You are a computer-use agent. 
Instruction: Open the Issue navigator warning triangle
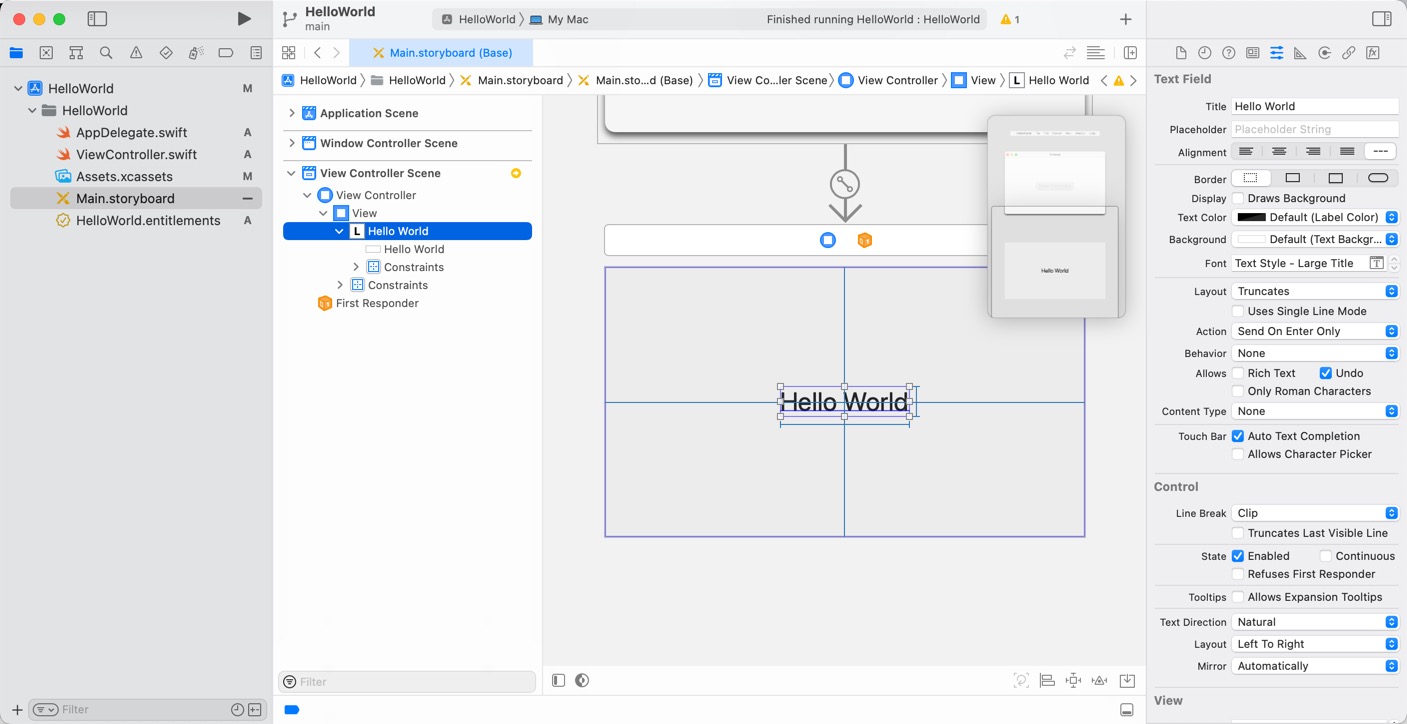pyautogui.click(x=136, y=53)
